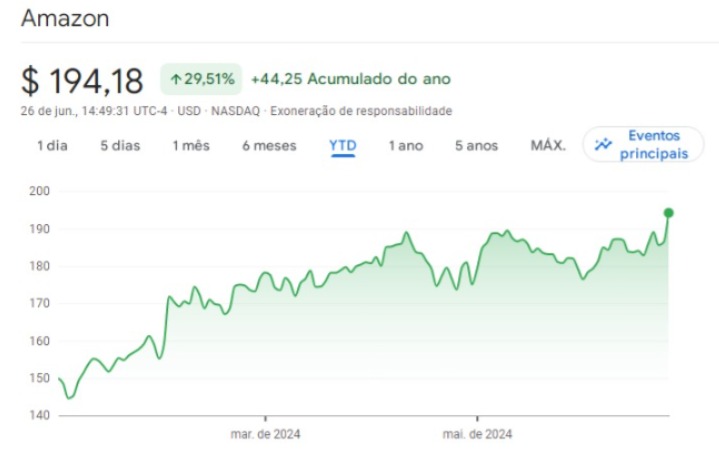This screenshot has height=456, width=719.
Task: Select the 6 meses range tab
Action: (x=269, y=146)
